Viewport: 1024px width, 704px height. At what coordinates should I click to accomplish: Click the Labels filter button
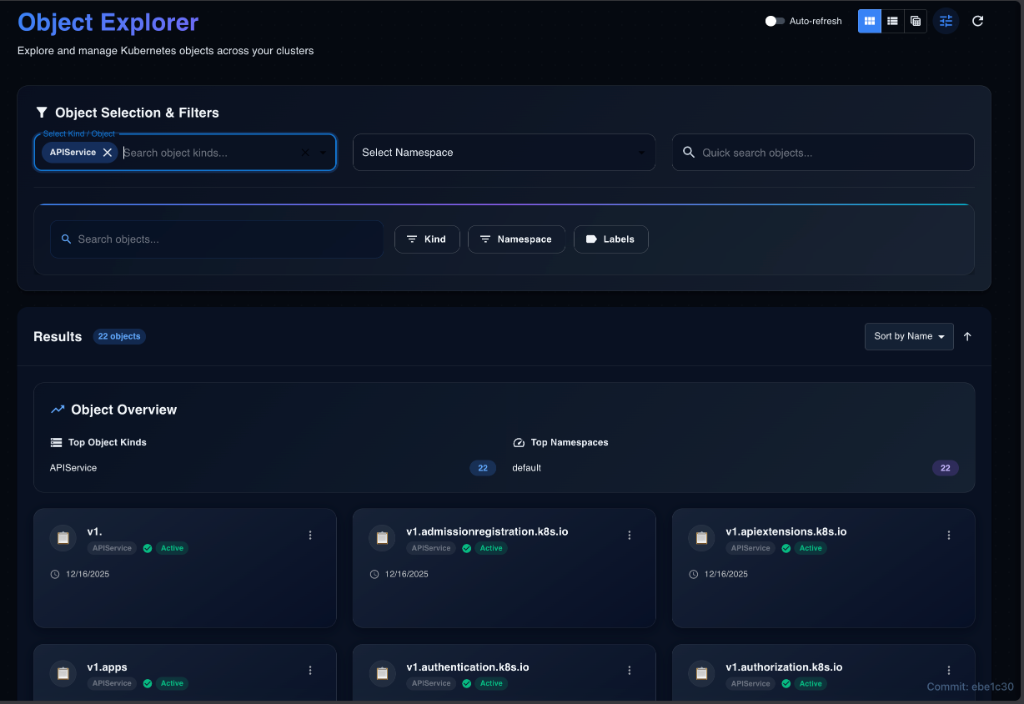click(x=610, y=239)
